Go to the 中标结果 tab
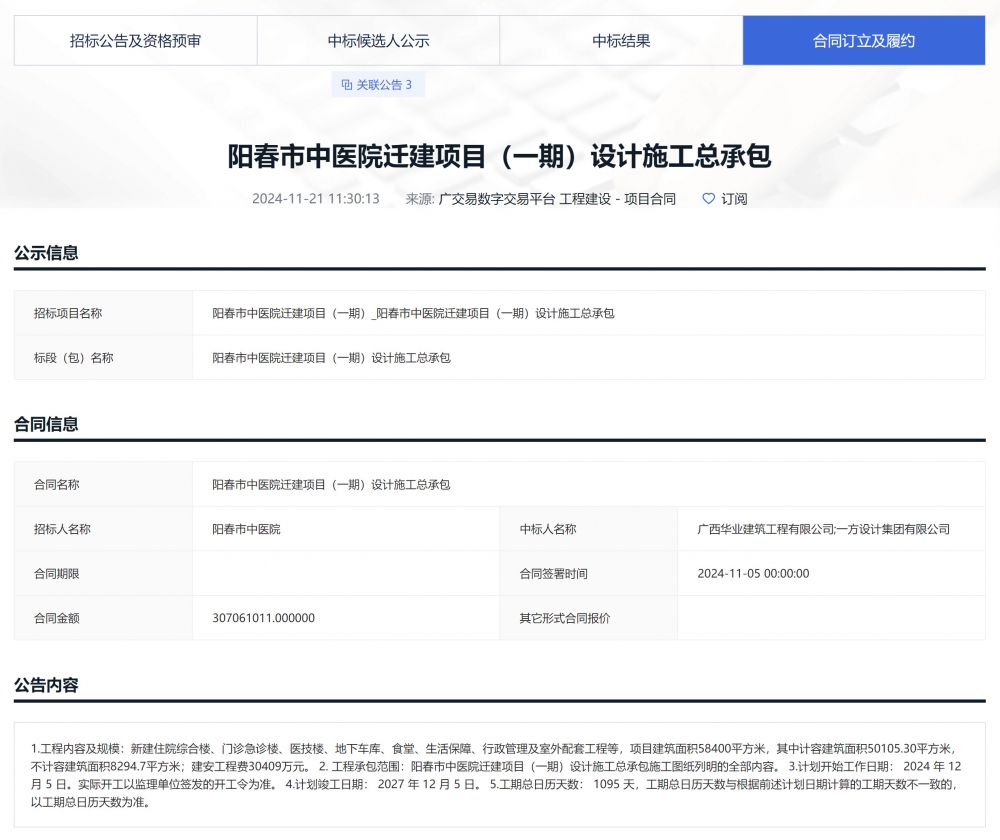This screenshot has height=840, width=1000. [x=621, y=41]
